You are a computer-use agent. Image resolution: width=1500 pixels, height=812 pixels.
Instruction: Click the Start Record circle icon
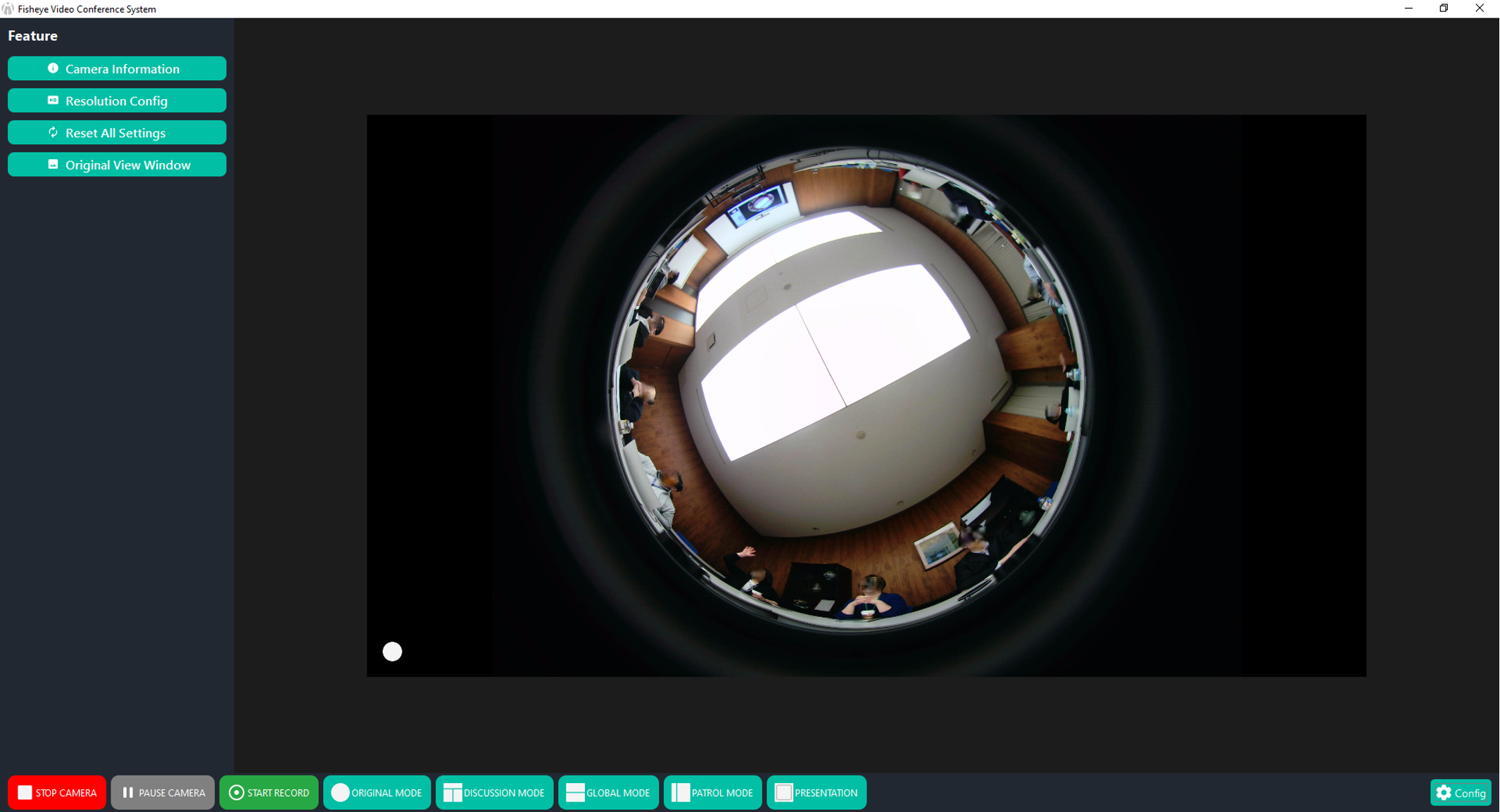tap(237, 792)
